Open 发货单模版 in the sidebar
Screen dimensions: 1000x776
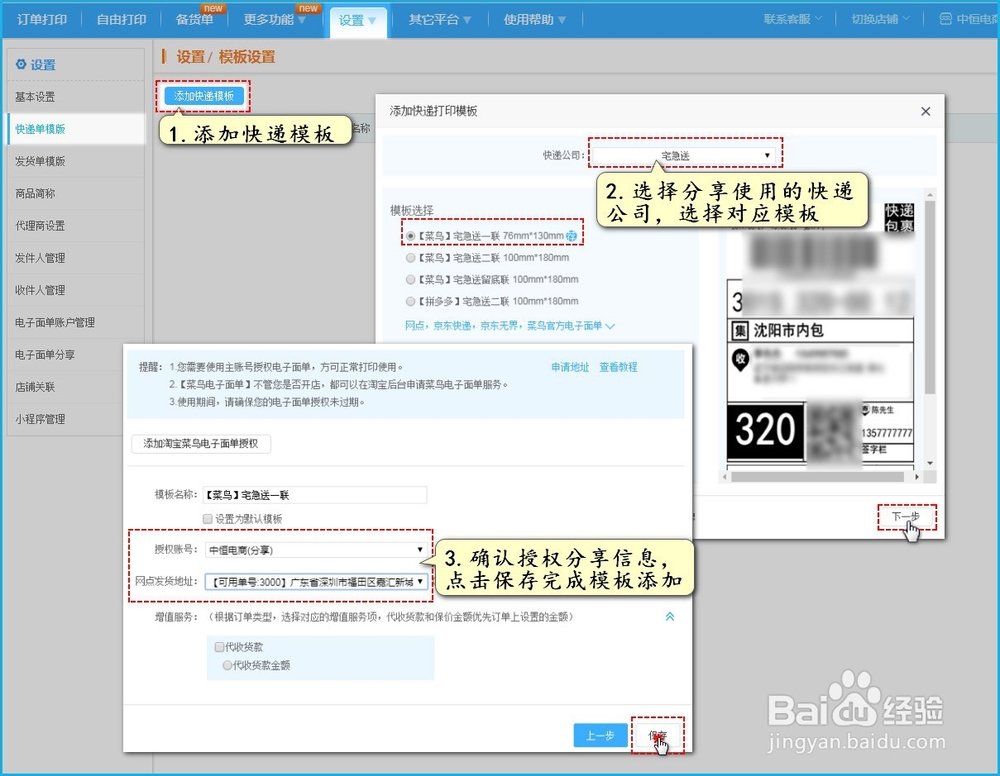coord(75,161)
